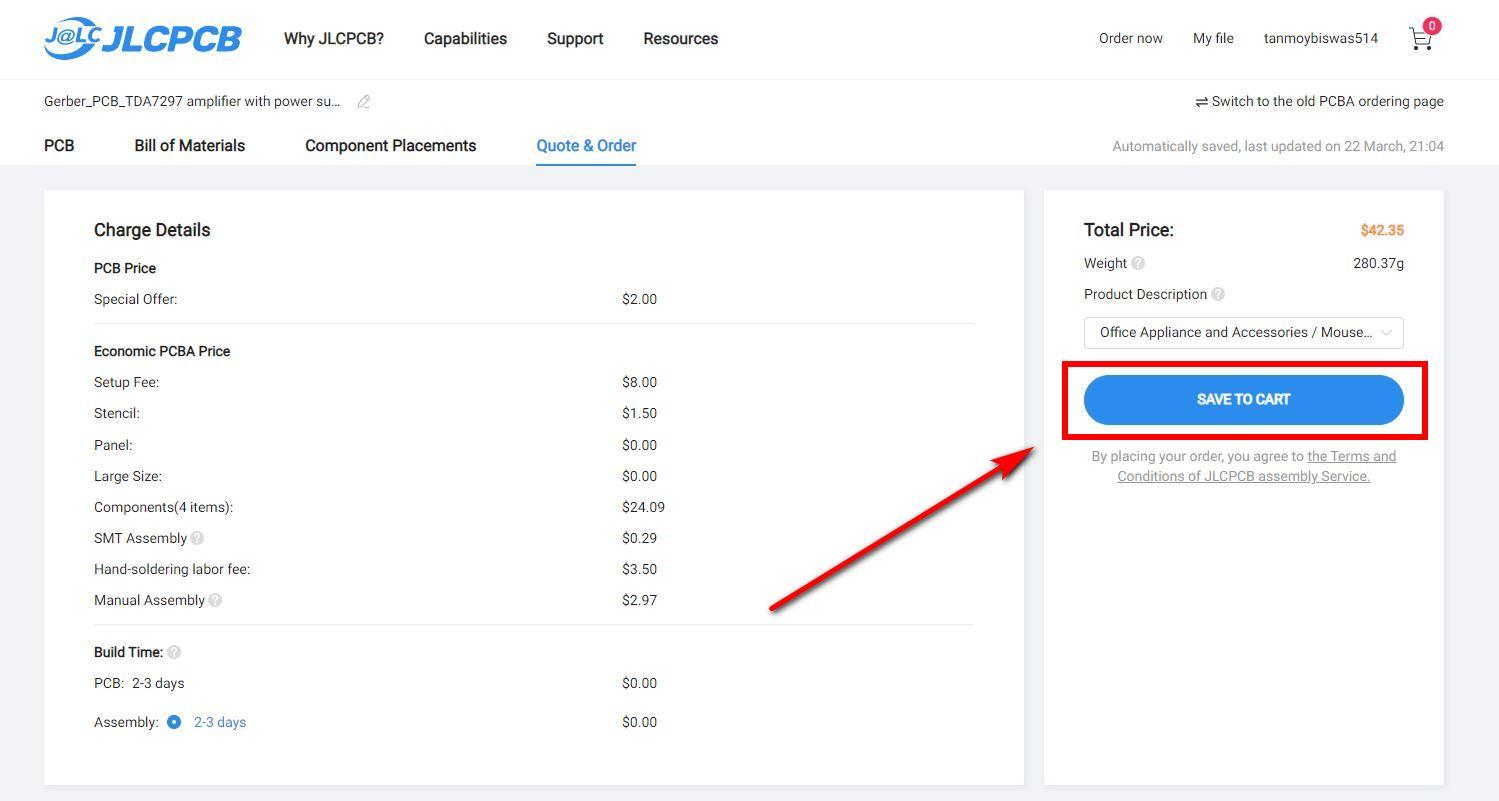Open tanmoybiswas514 account menu
The image size is (1499, 801).
tap(1321, 38)
